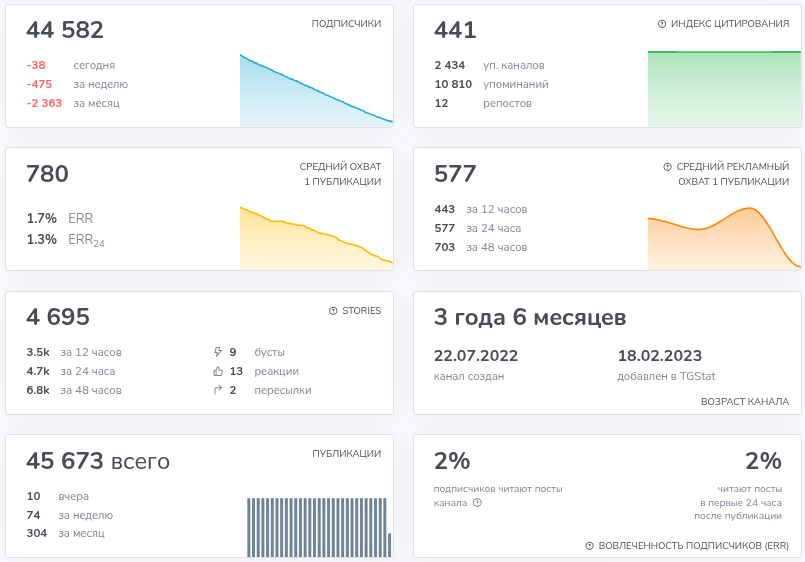Click the ERR 1.7% value

click(42, 218)
